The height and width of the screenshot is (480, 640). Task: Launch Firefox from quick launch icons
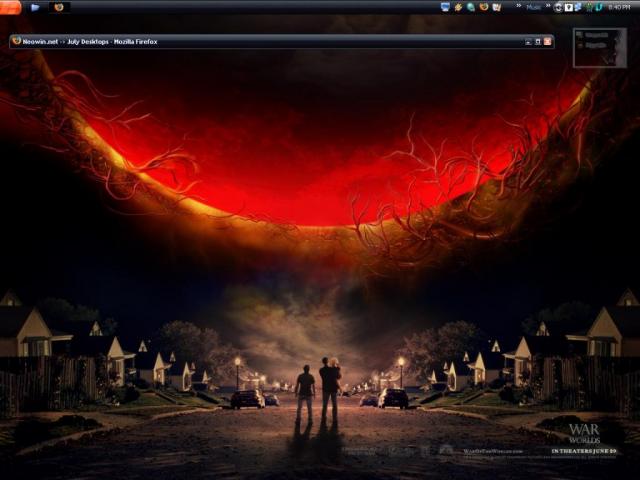point(484,7)
